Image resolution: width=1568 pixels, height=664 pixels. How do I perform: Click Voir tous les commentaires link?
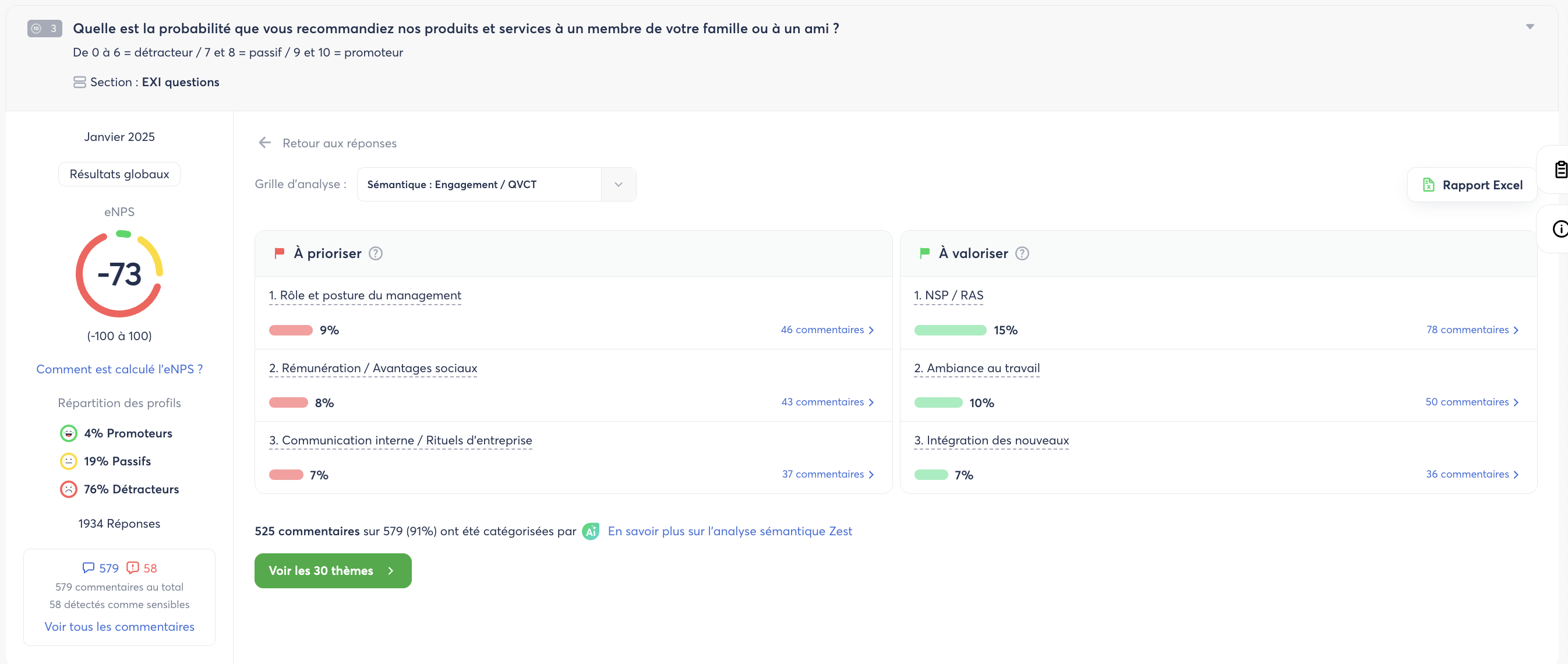[x=119, y=626]
